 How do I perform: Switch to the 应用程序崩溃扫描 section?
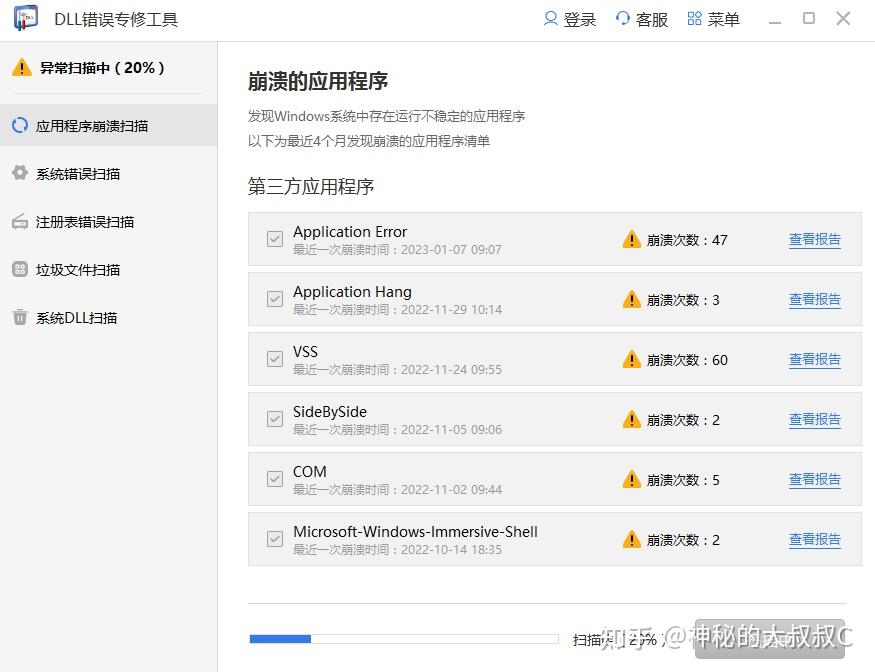pos(95,125)
